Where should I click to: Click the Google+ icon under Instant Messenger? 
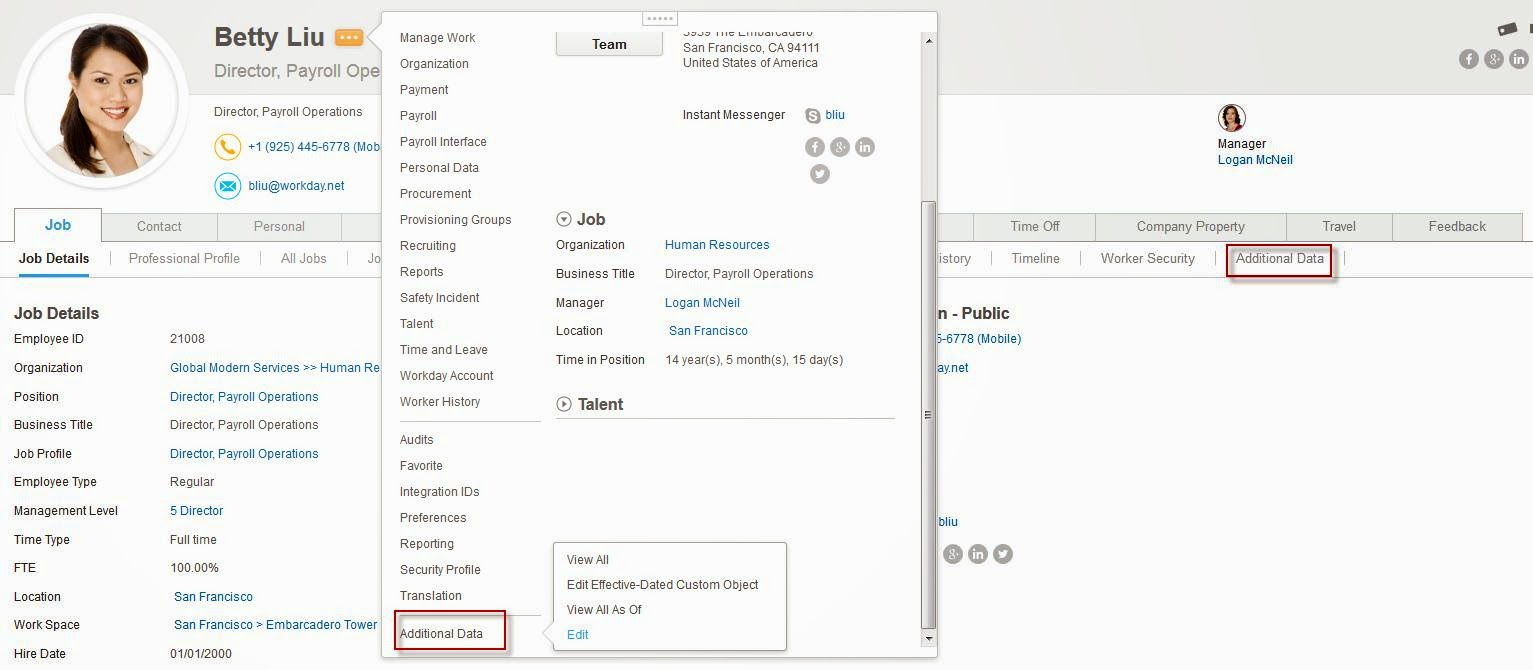point(839,146)
